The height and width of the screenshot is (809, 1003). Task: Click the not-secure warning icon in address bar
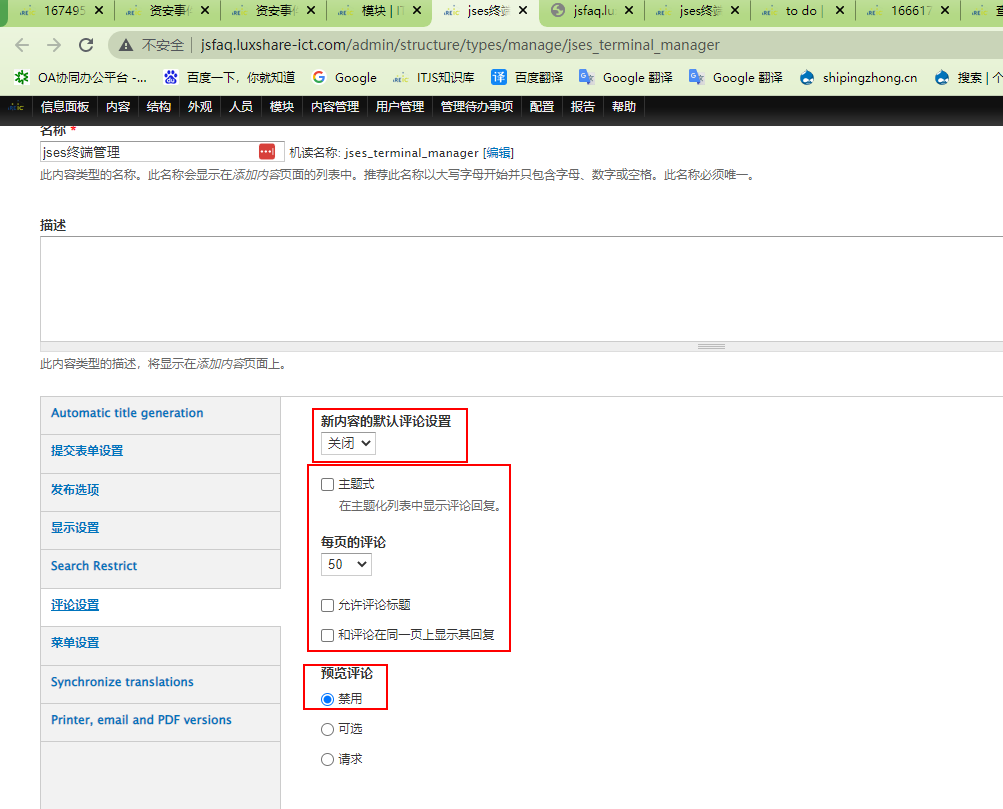[x=126, y=45]
